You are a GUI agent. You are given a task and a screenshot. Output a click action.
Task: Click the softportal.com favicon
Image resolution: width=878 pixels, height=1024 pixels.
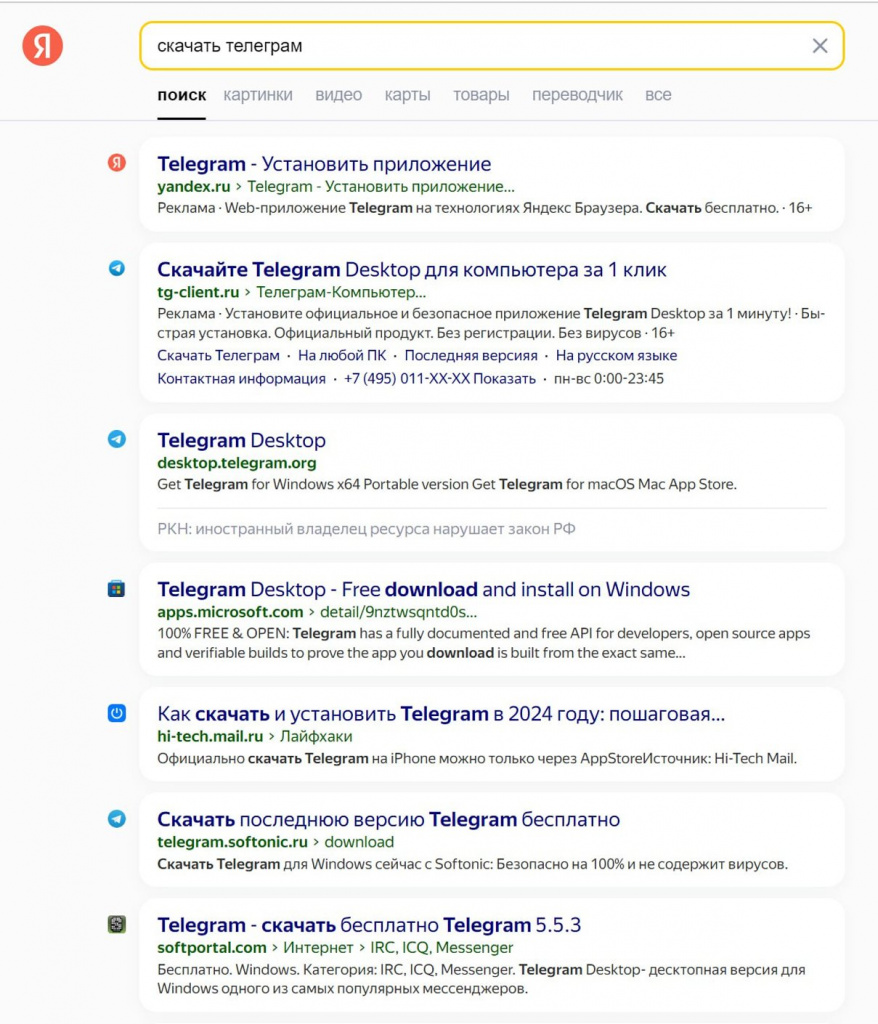[x=117, y=924]
